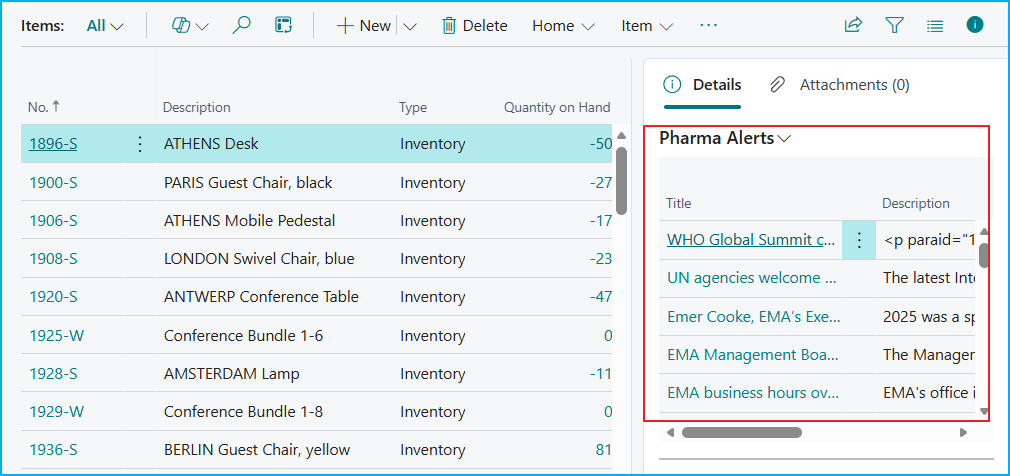Click the search magnifier icon

[241, 26]
